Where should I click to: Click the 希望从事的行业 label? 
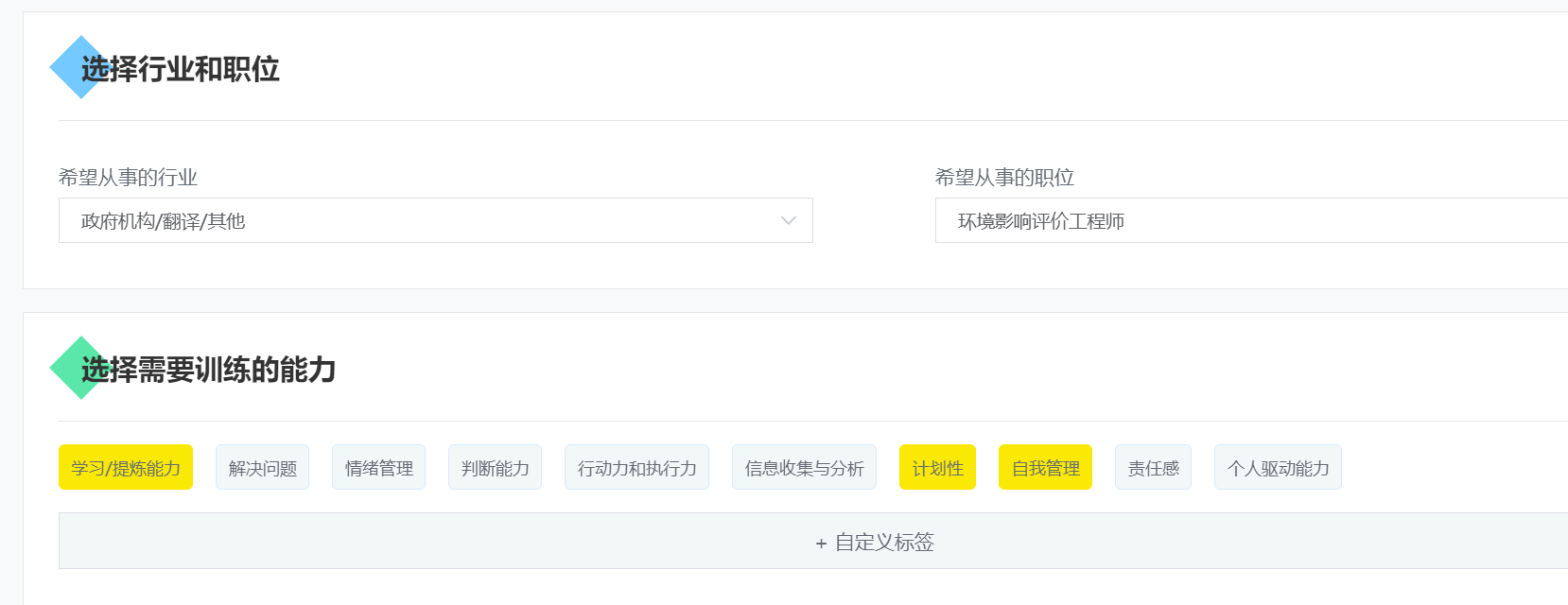point(128,178)
